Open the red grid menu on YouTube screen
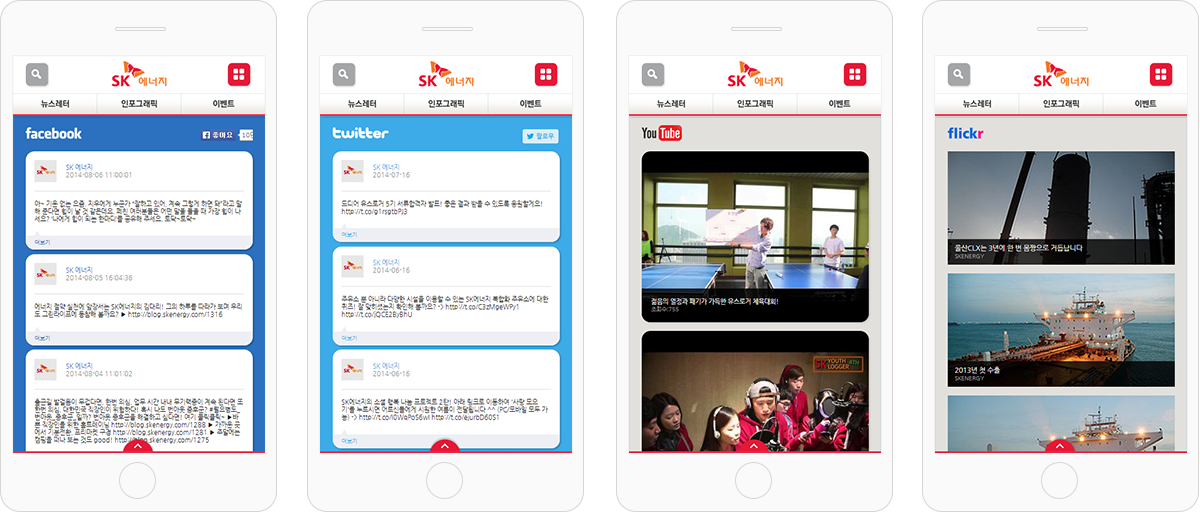Viewport: 1200px width, 512px height. tap(855, 74)
